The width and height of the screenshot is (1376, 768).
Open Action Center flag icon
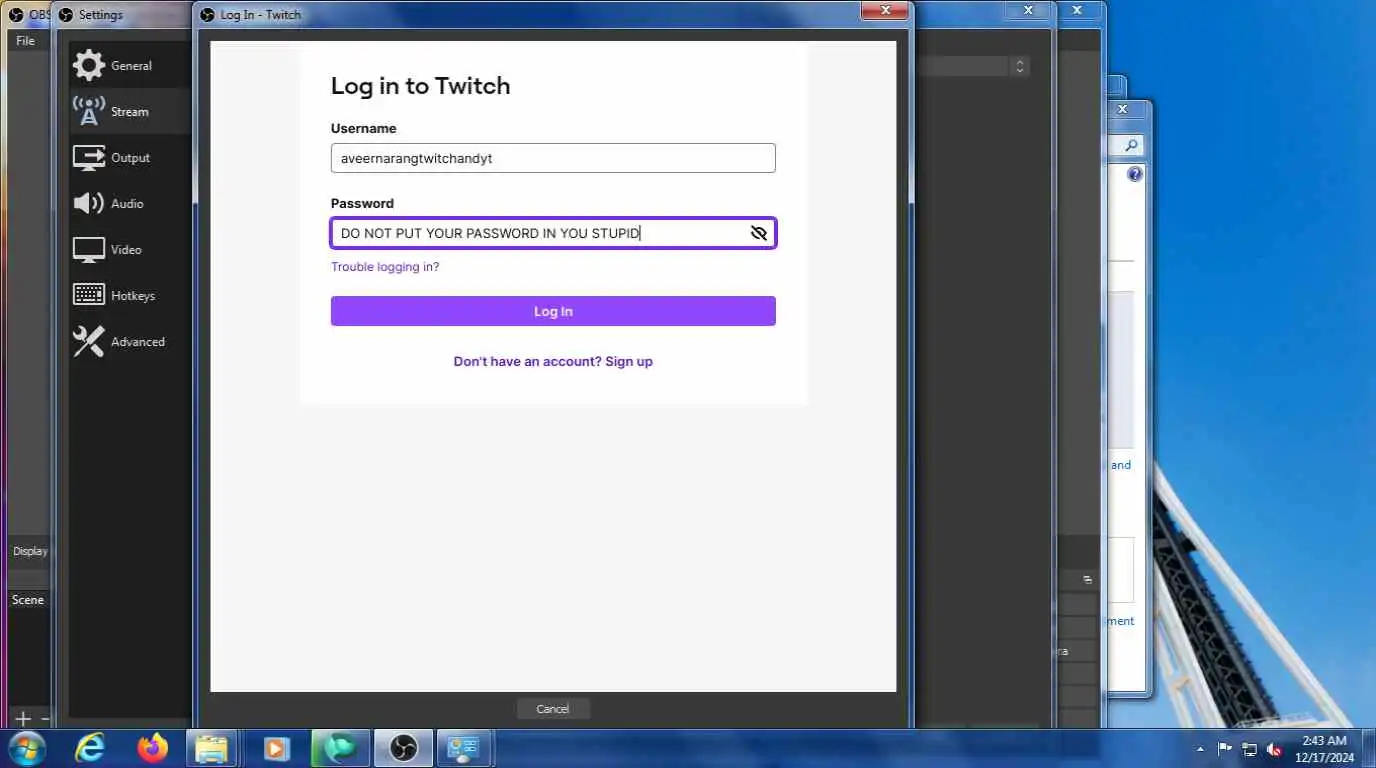coord(1224,749)
